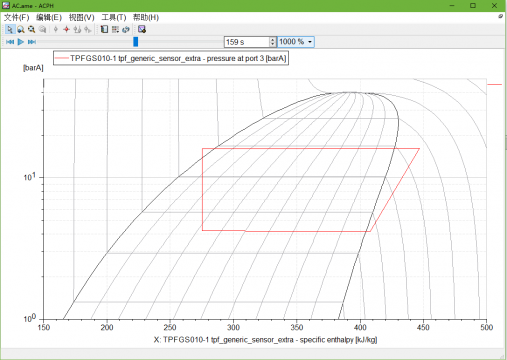Select the arrow pointer tool
The height and width of the screenshot is (360, 507).
point(10,29)
